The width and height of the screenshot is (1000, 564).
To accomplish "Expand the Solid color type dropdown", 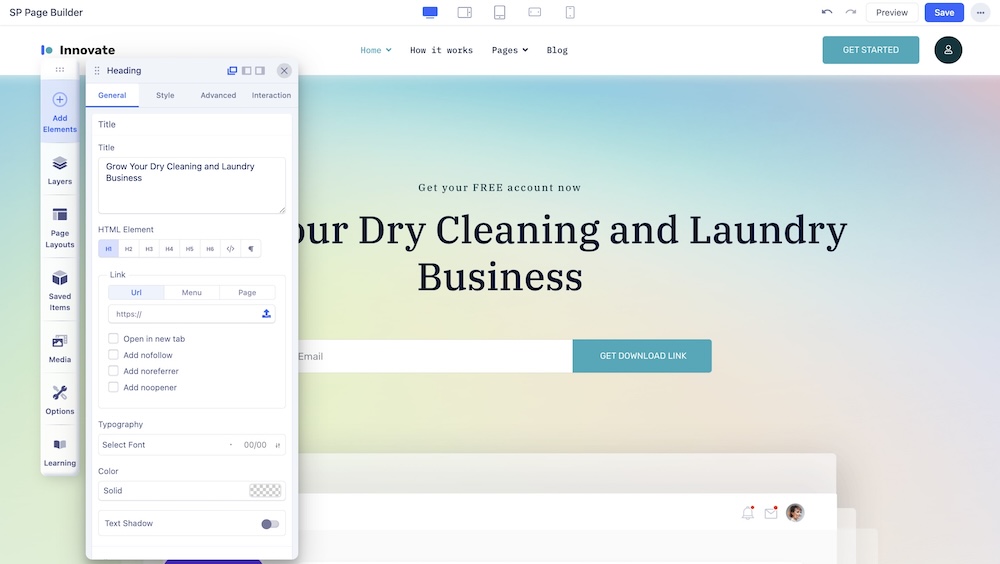I will (x=170, y=491).
